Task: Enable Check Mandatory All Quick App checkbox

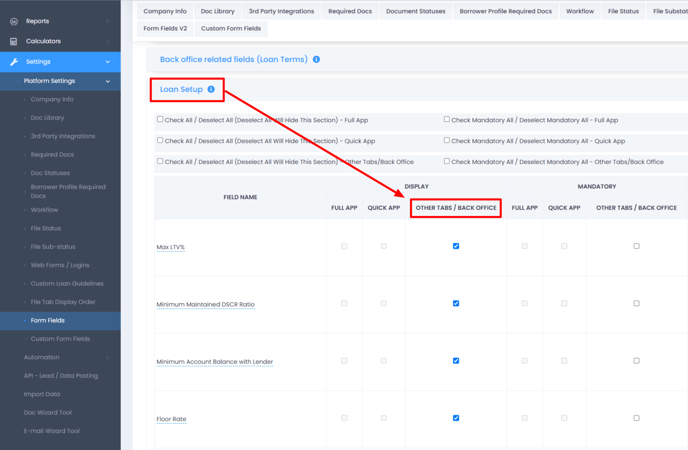Action: pyautogui.click(x=447, y=141)
